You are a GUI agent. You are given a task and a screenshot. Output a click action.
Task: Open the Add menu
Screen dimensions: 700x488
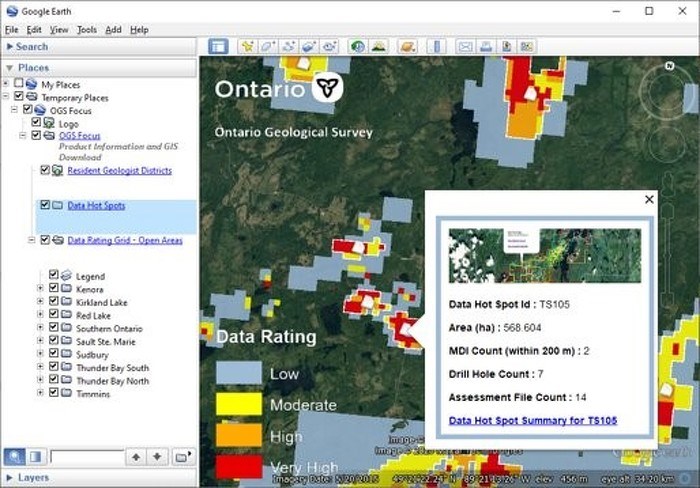pyautogui.click(x=113, y=30)
